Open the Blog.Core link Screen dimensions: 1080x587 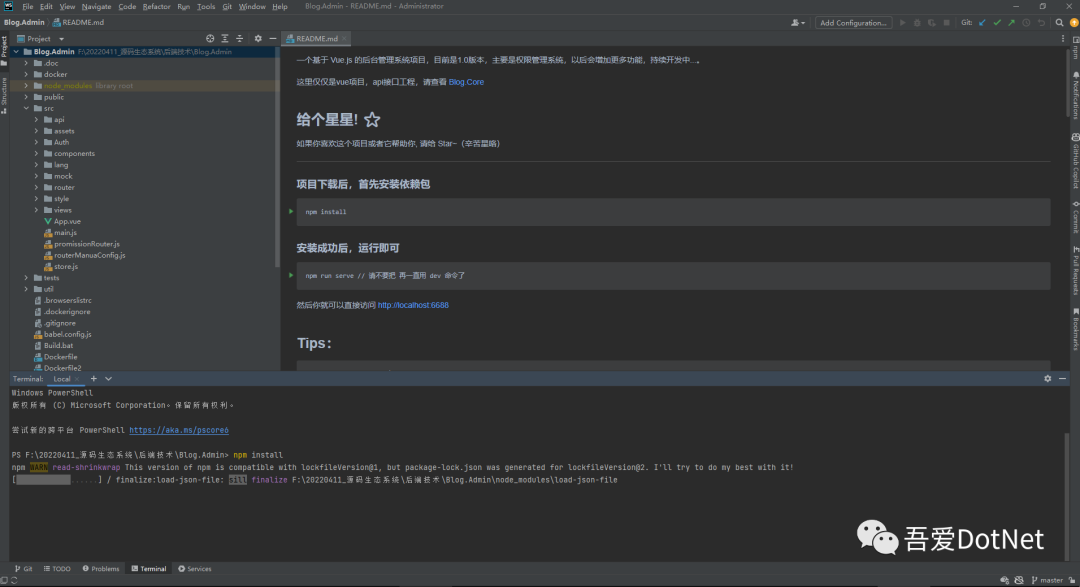click(x=466, y=82)
